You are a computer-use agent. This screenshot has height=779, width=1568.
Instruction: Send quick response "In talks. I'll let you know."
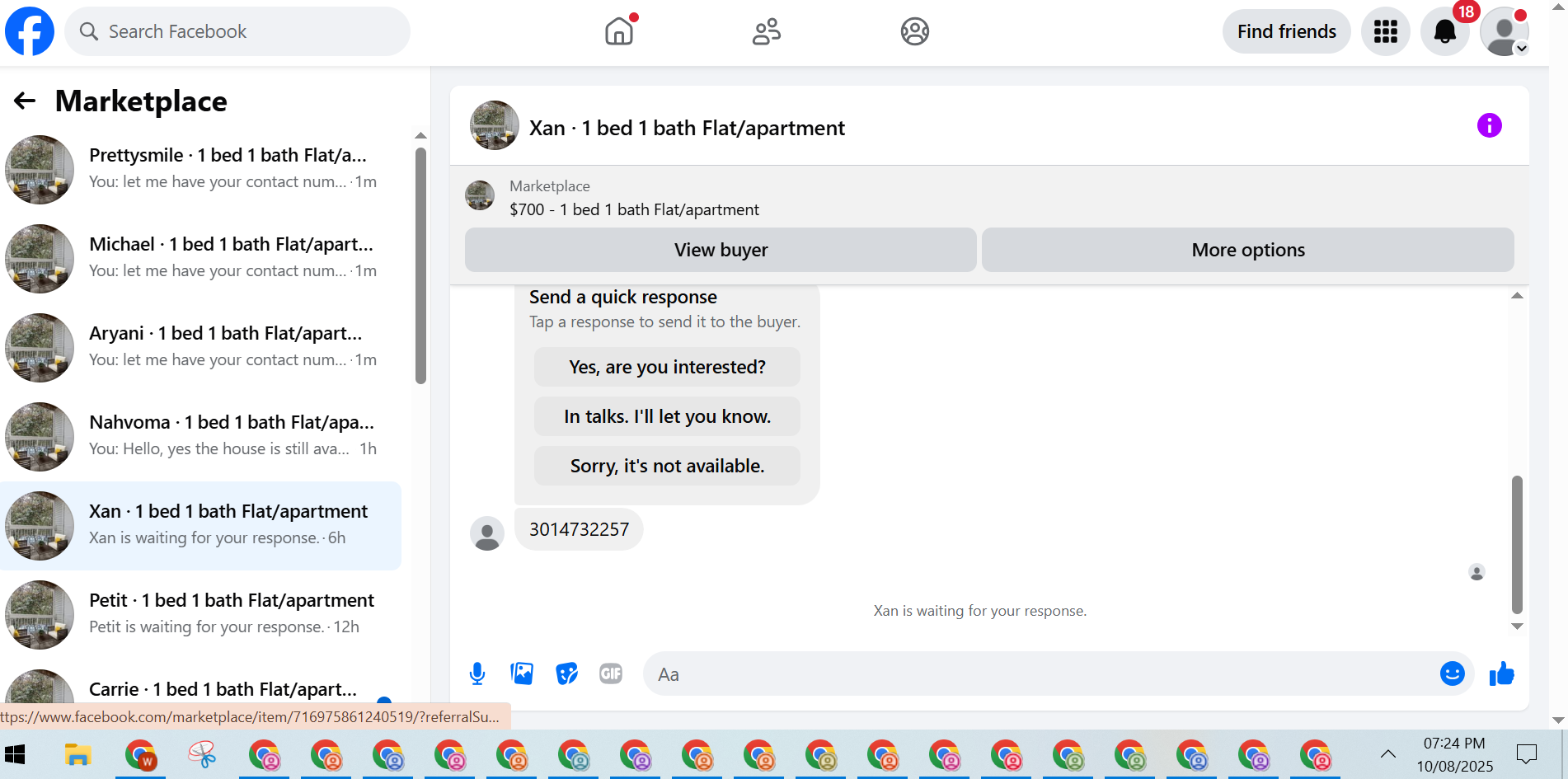tap(667, 416)
